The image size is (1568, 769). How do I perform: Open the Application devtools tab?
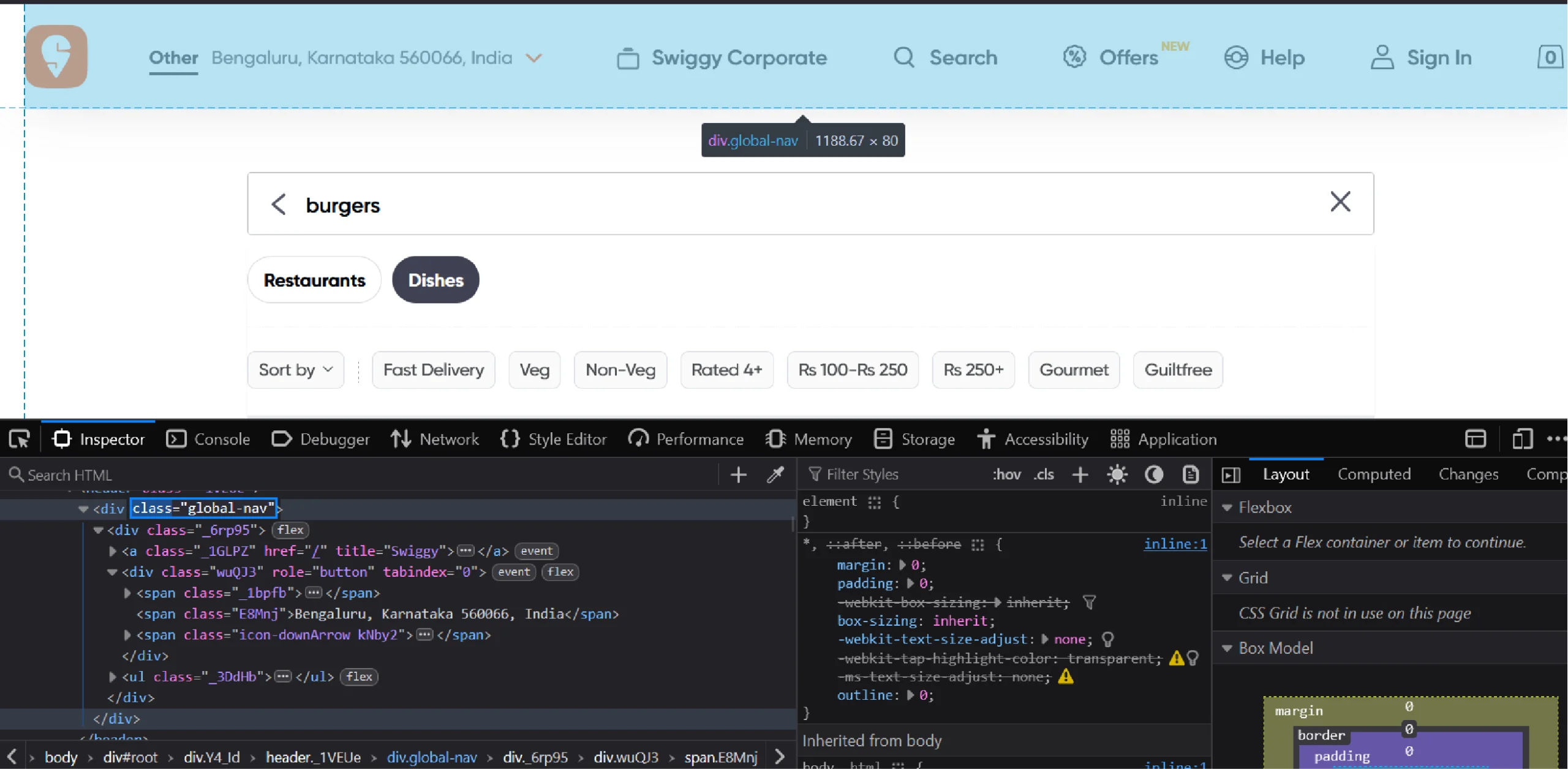pyautogui.click(x=1164, y=439)
